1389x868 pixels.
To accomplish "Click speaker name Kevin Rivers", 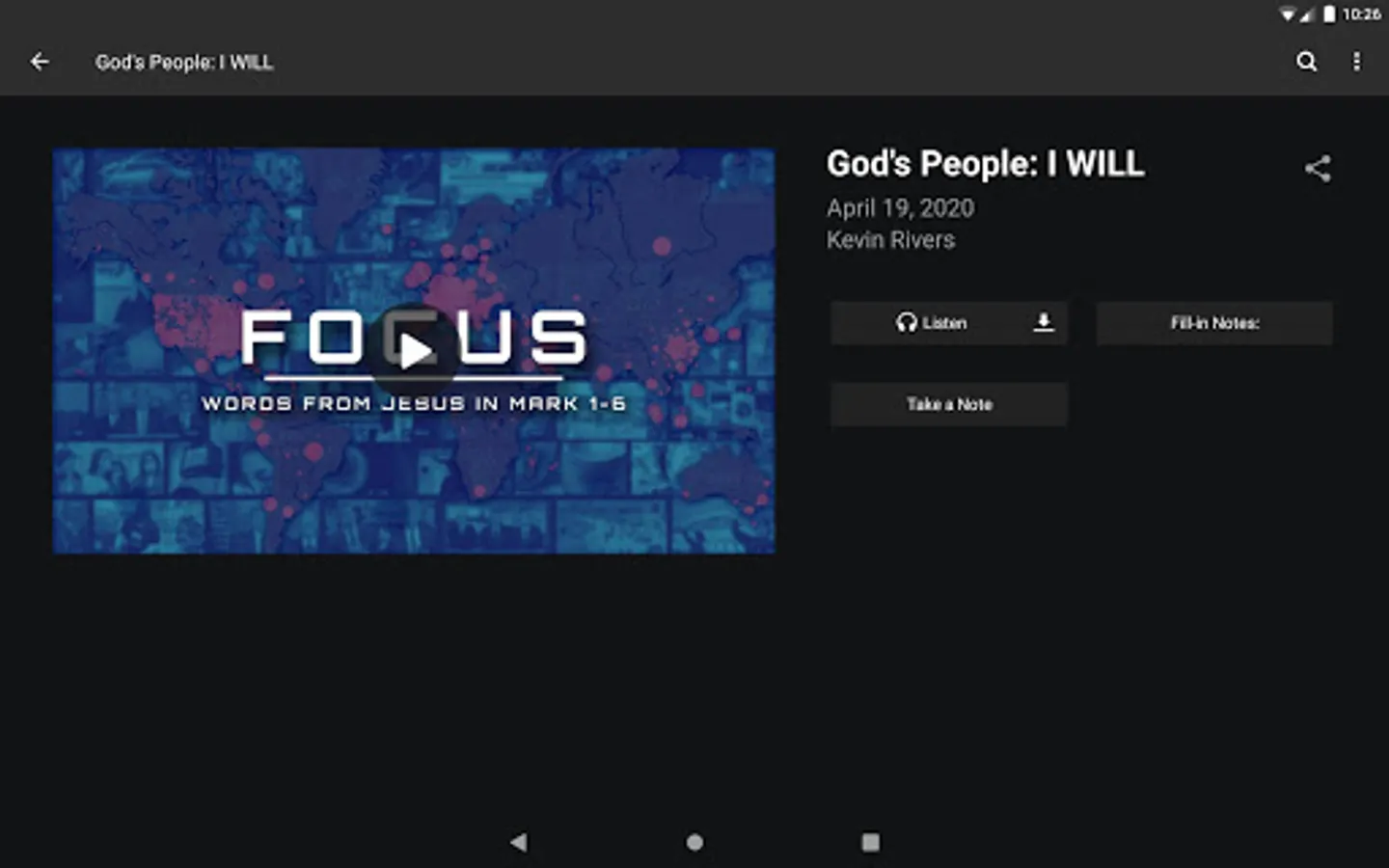I will (890, 240).
